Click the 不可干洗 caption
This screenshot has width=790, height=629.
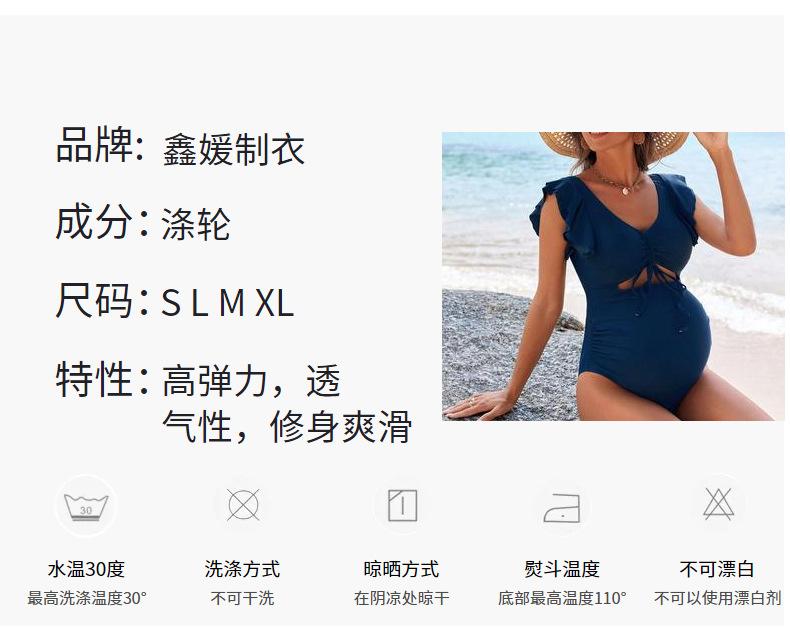[242, 598]
